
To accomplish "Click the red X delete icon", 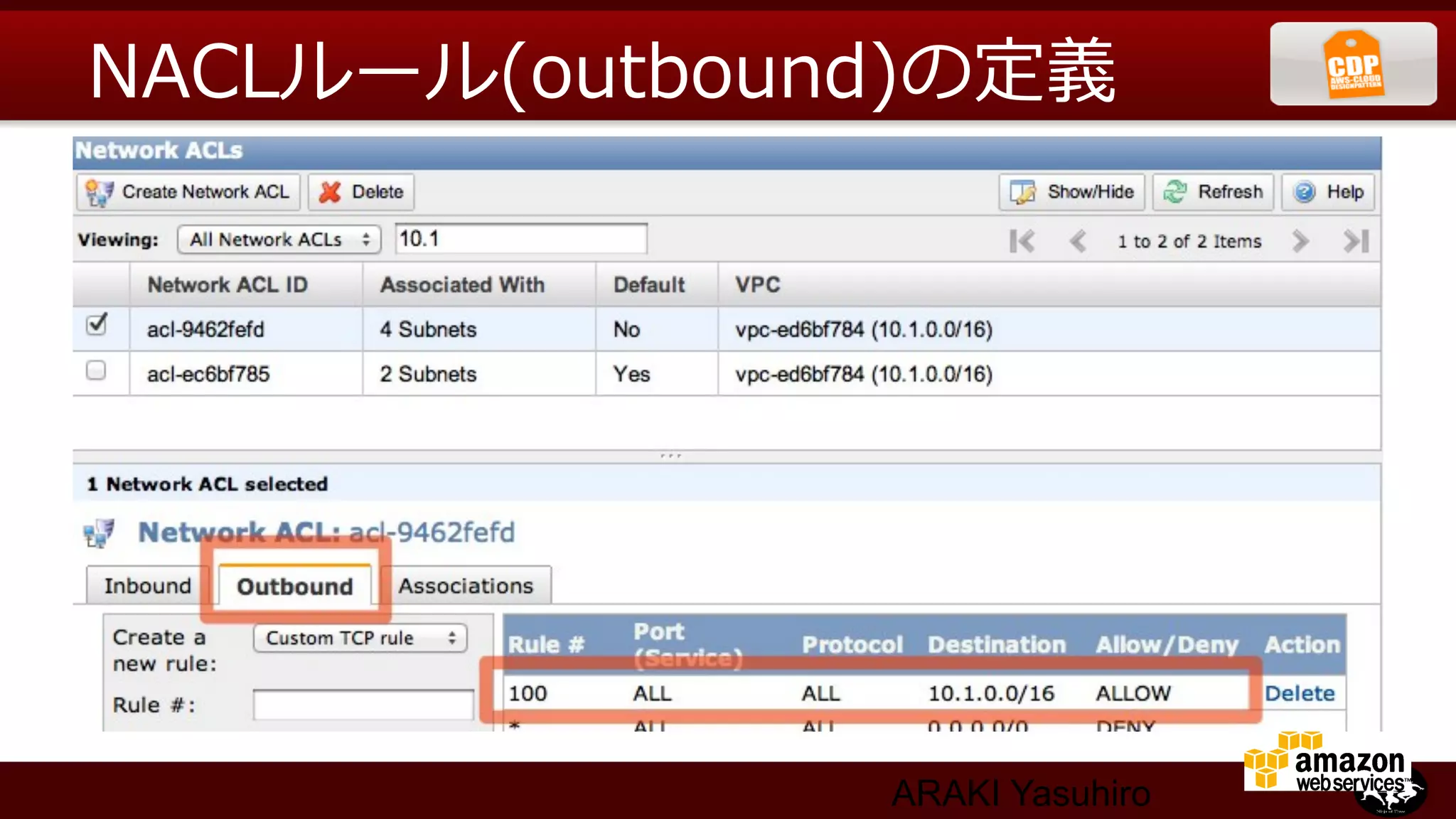I will (x=330, y=192).
